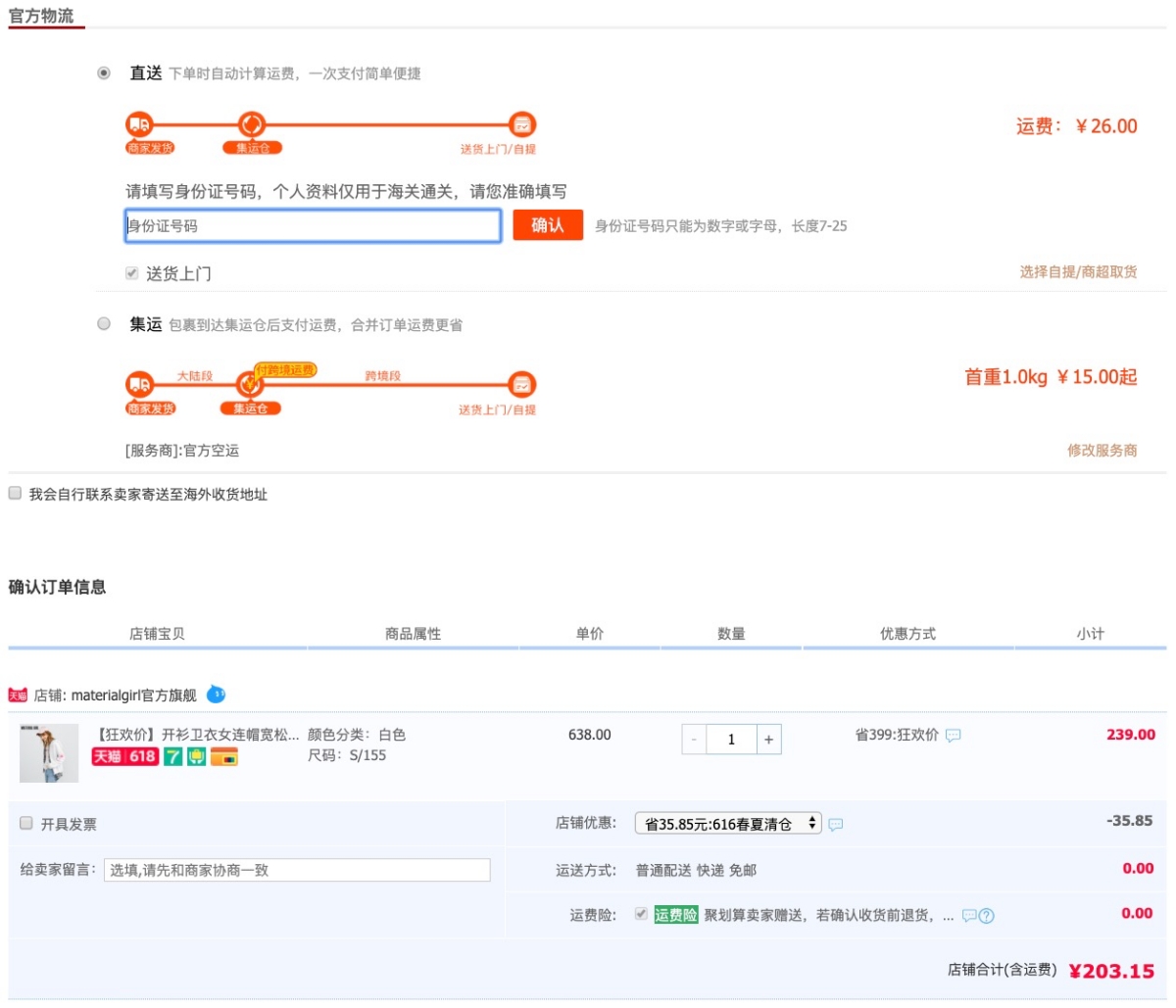
Task: Click the 修改服务商 link
Action: [x=1102, y=451]
